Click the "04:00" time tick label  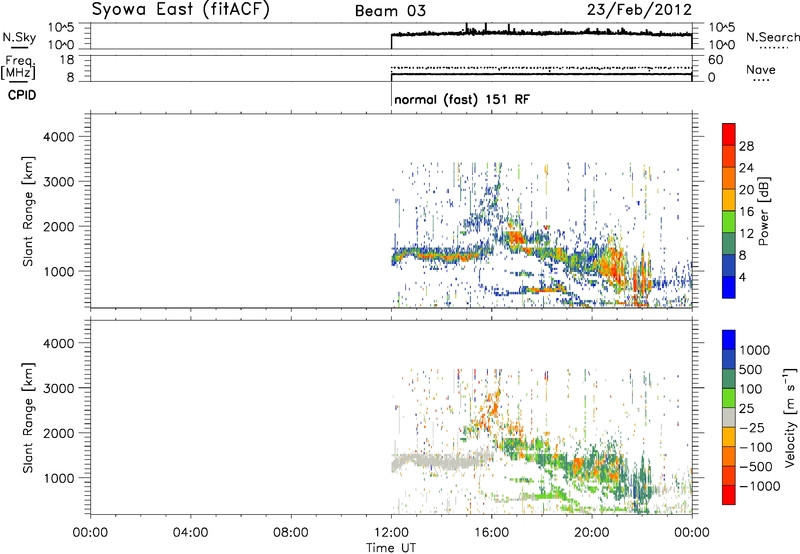pyautogui.click(x=190, y=533)
